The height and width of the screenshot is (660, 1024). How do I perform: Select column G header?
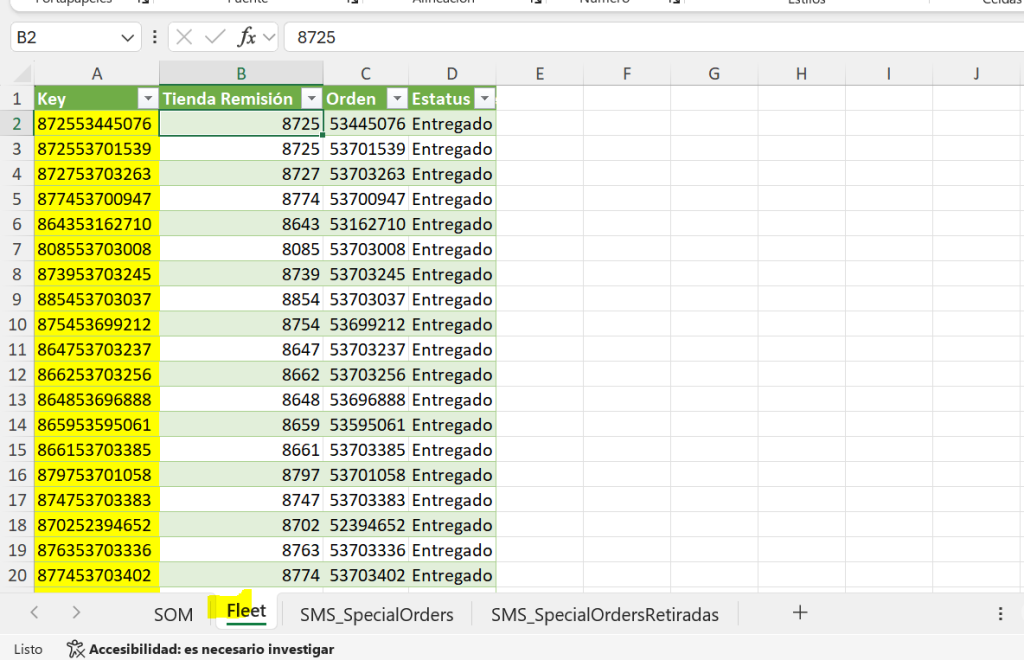(x=714, y=74)
